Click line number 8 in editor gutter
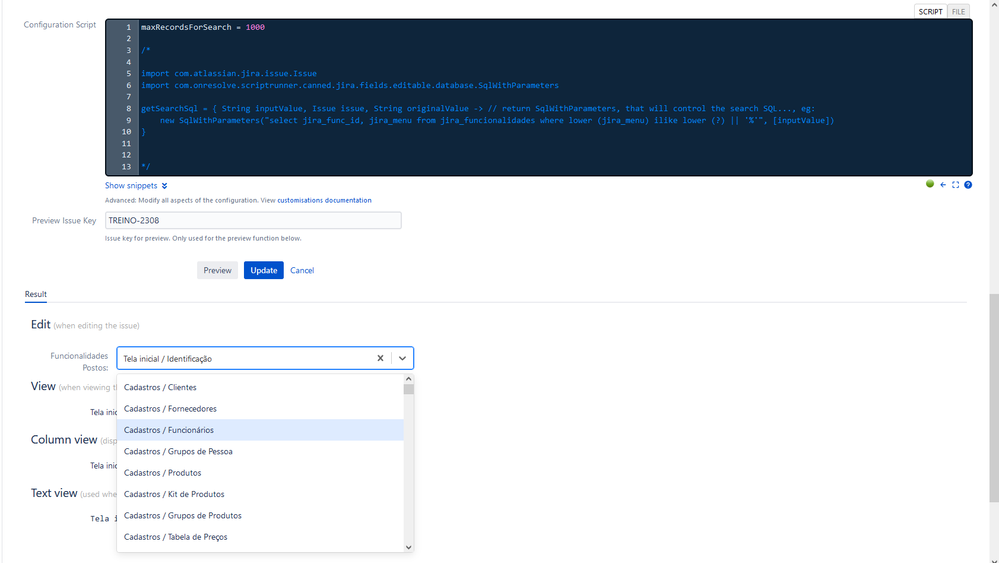Image resolution: width=999 pixels, height=563 pixels. click(128, 108)
